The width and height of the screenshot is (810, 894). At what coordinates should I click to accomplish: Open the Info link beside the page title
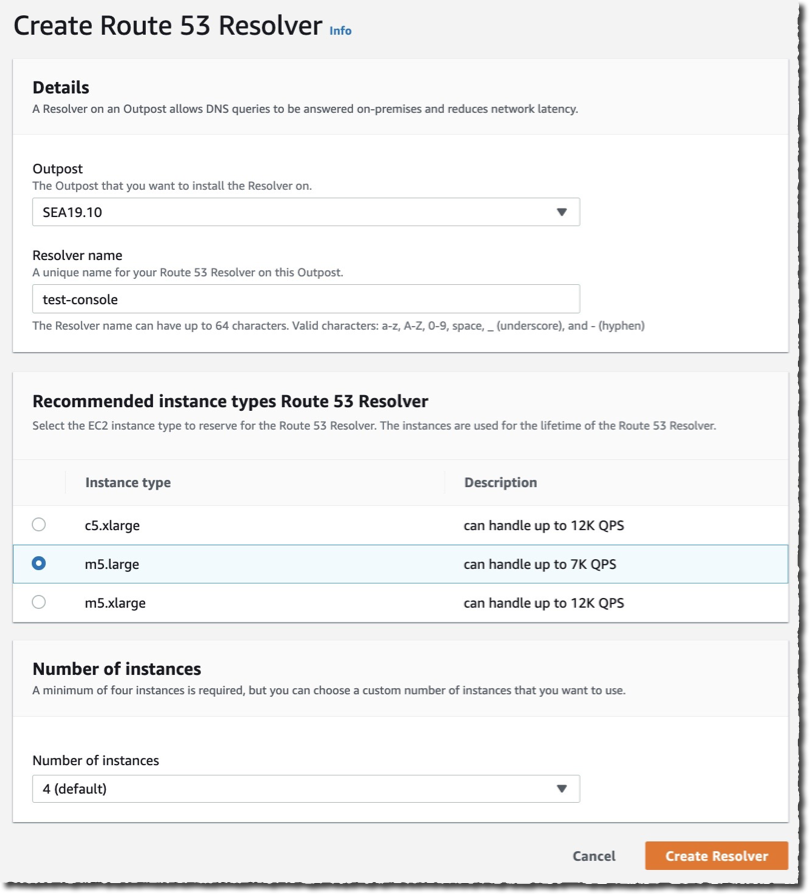coord(340,31)
